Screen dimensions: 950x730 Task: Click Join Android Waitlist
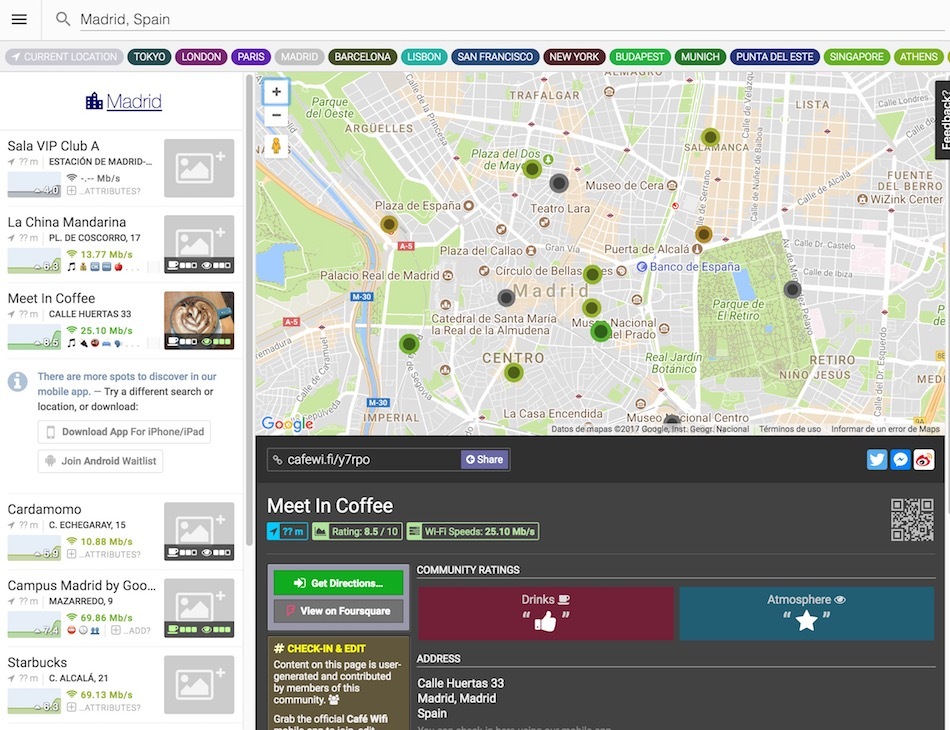[x=100, y=461]
